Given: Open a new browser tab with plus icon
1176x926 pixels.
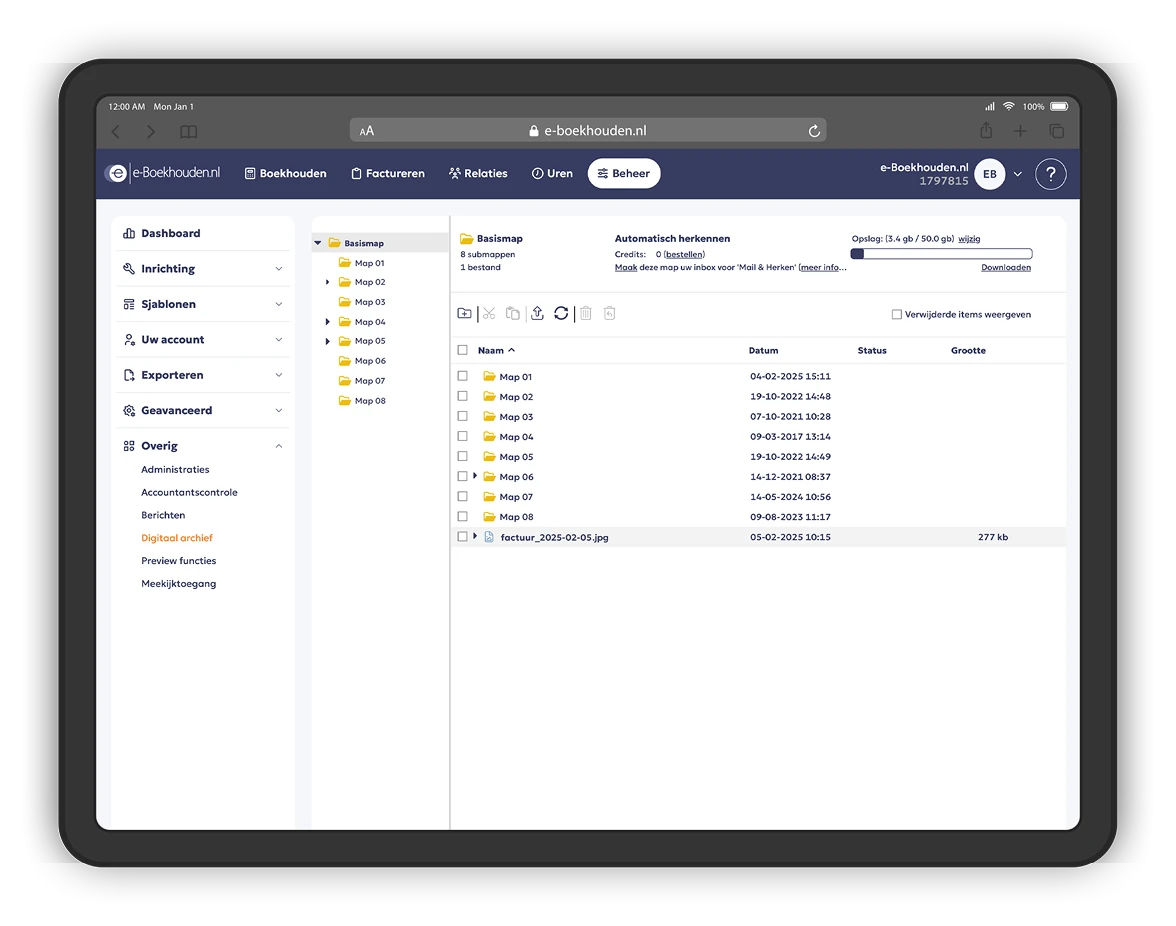Looking at the screenshot, I should pos(1020,131).
